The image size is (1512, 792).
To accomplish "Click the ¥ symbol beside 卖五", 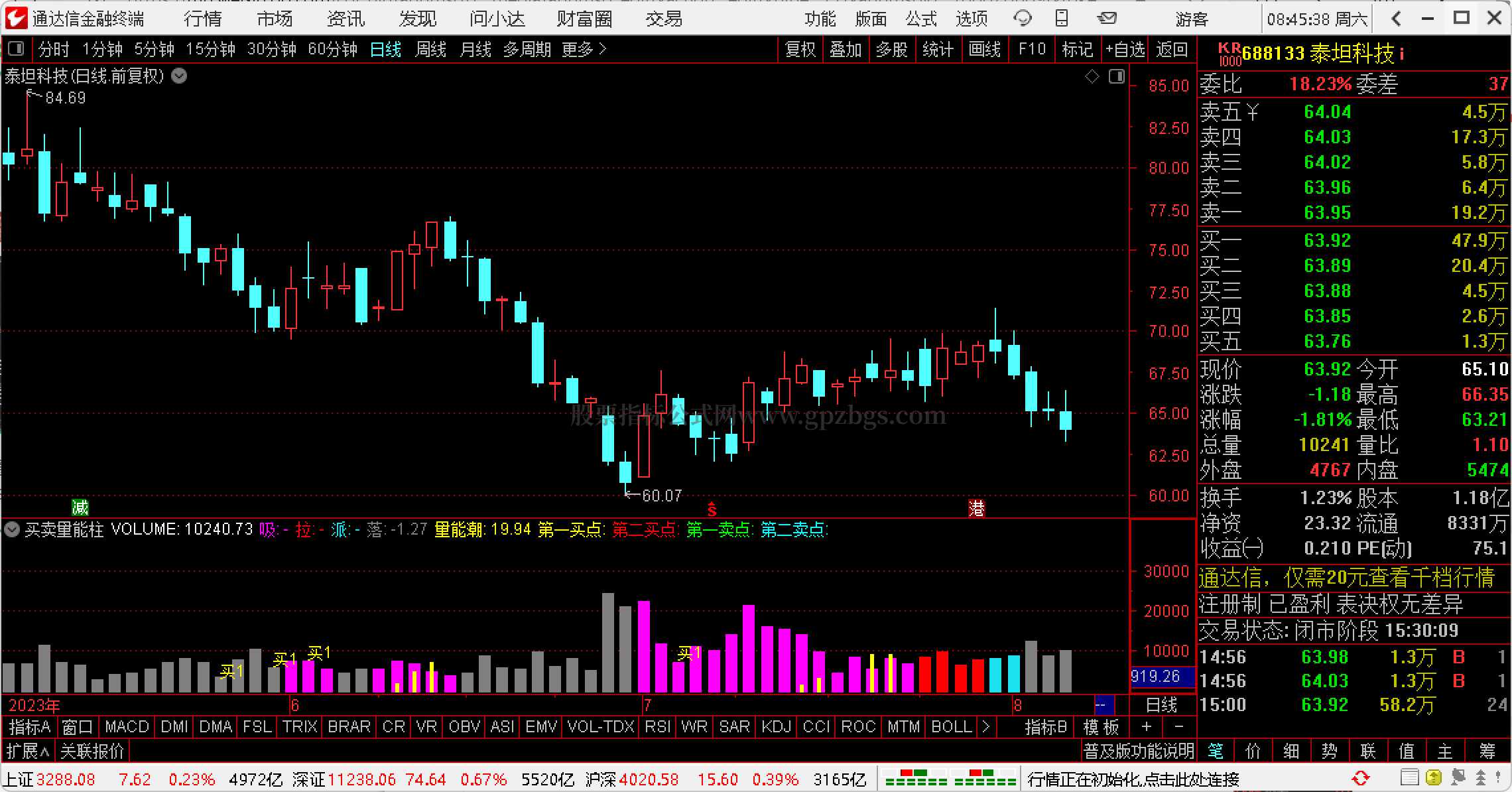I will click(x=1252, y=112).
